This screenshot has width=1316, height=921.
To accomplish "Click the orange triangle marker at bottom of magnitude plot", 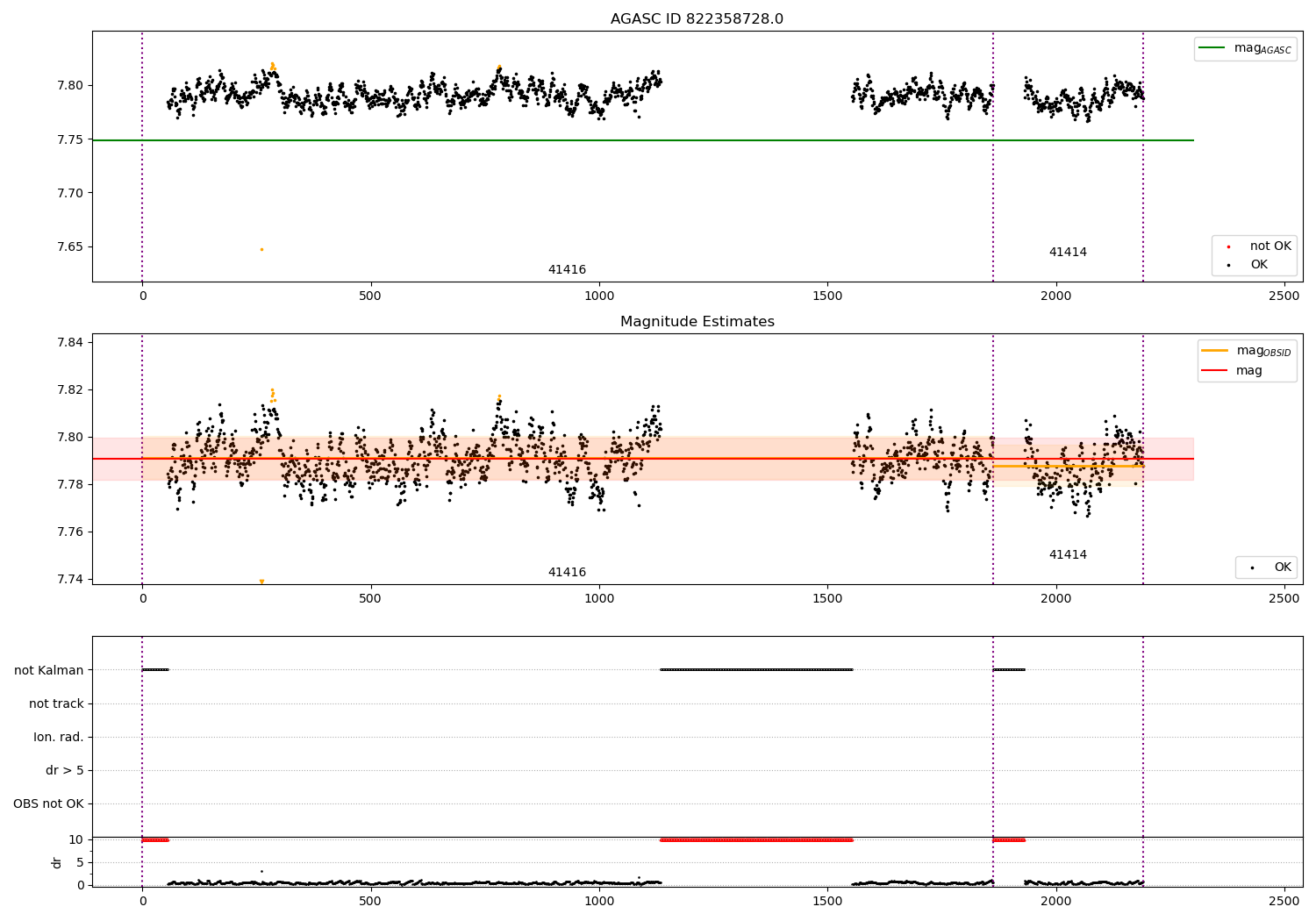I will 261,581.
